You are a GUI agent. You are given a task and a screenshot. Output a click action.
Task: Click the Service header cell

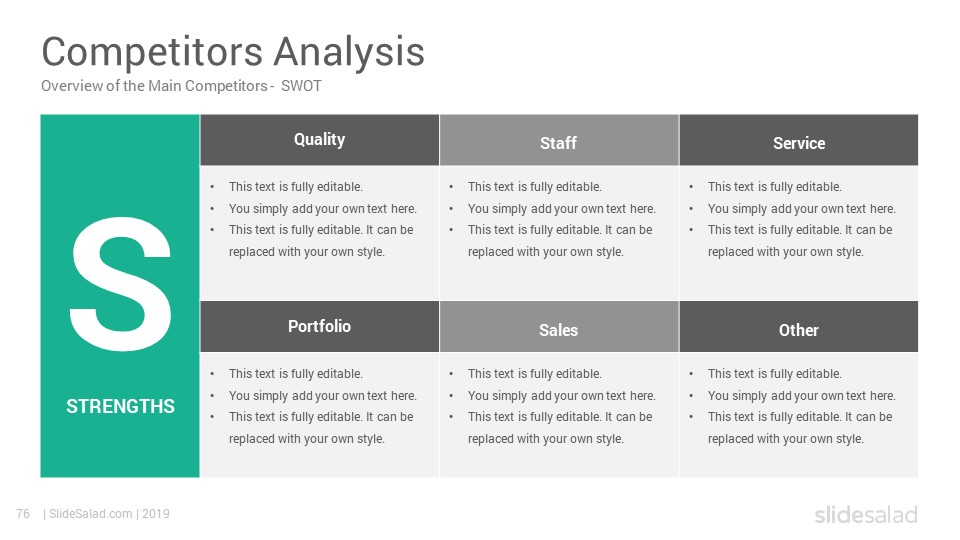tap(799, 140)
